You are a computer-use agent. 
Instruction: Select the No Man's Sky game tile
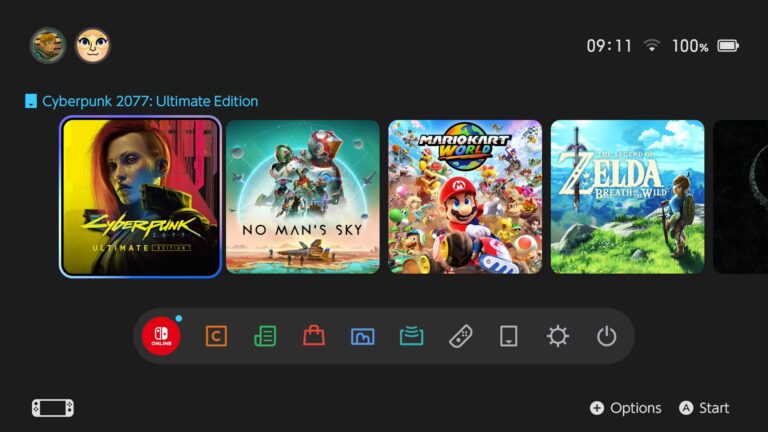pos(303,197)
